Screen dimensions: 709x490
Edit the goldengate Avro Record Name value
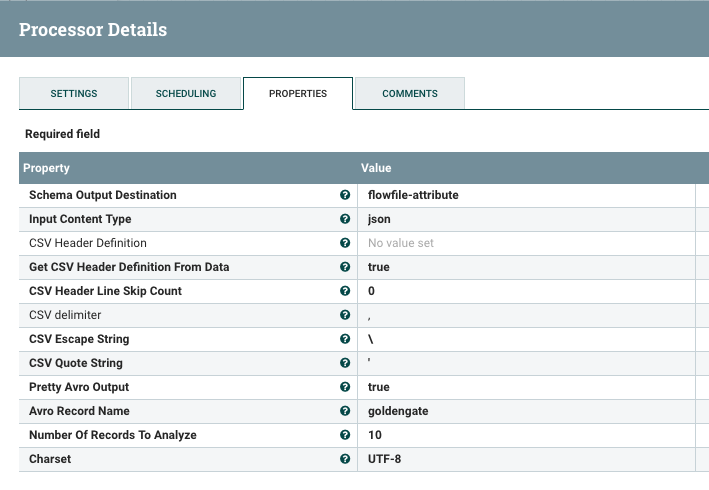point(526,411)
